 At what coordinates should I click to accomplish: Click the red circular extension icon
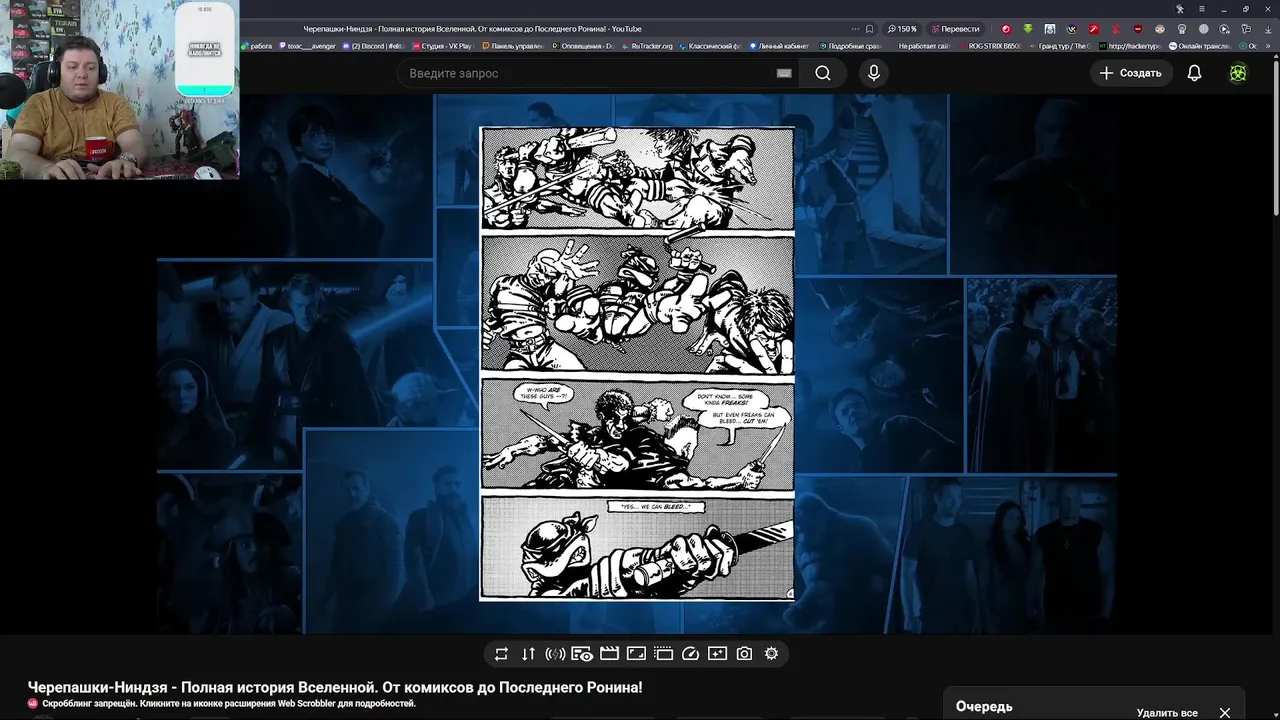pos(1006,29)
